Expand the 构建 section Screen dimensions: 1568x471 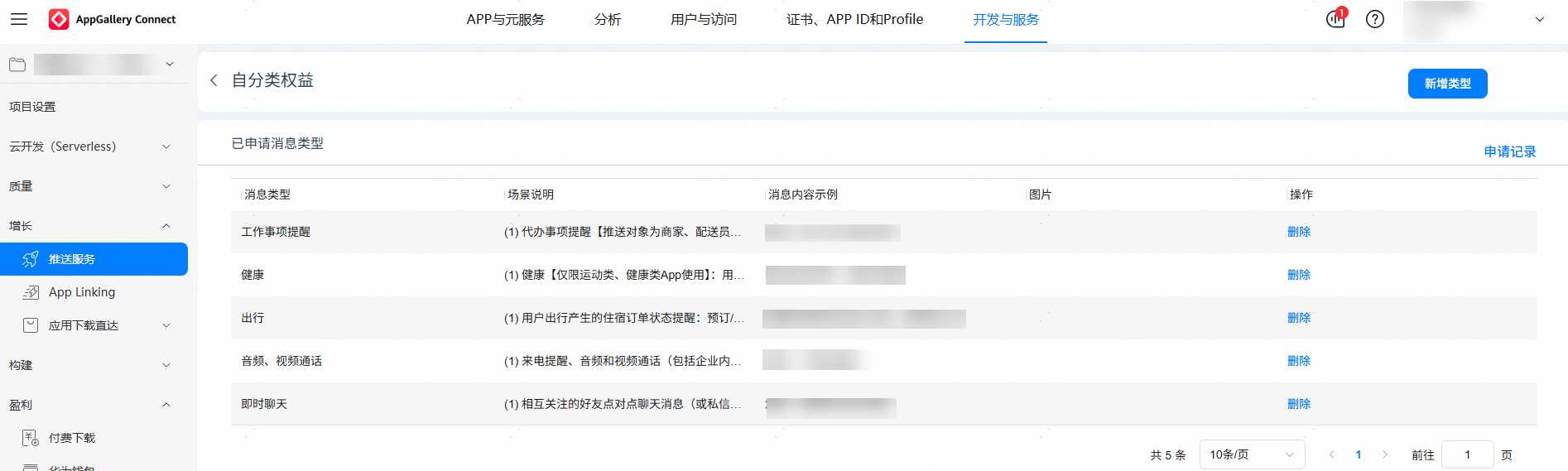[166, 365]
